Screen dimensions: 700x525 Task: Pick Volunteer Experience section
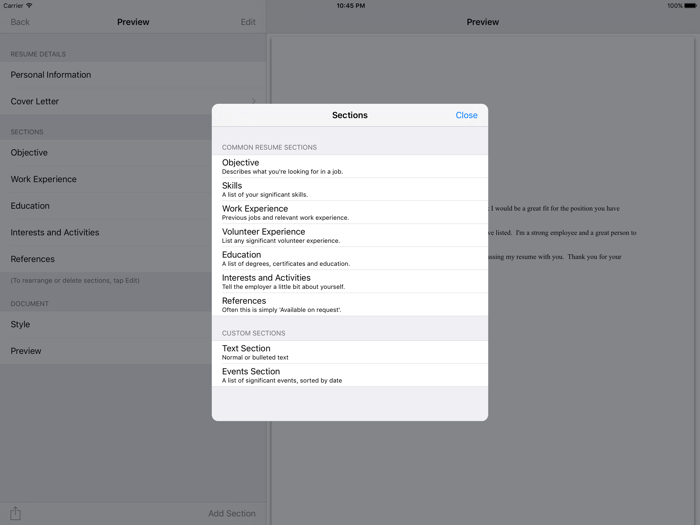tap(350, 235)
